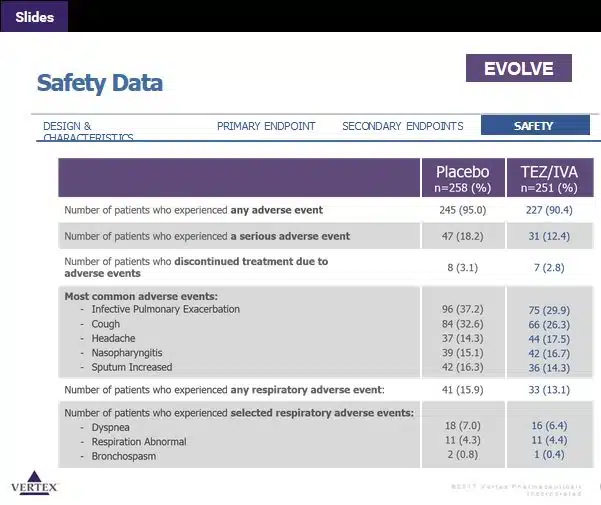Click the EVOLVE study badge
The width and height of the screenshot is (601, 505).
pyautogui.click(x=519, y=68)
